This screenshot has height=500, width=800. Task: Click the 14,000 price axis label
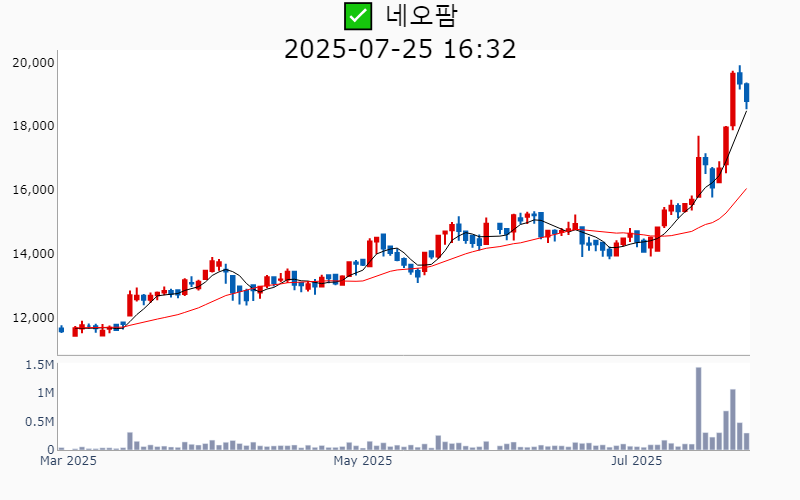tap(33, 254)
